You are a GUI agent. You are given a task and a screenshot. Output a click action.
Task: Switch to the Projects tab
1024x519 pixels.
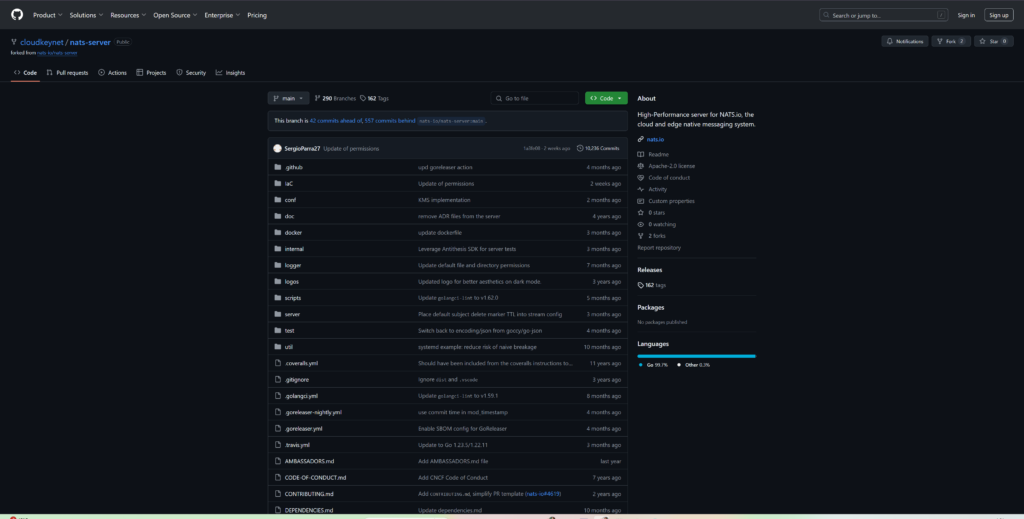point(151,72)
